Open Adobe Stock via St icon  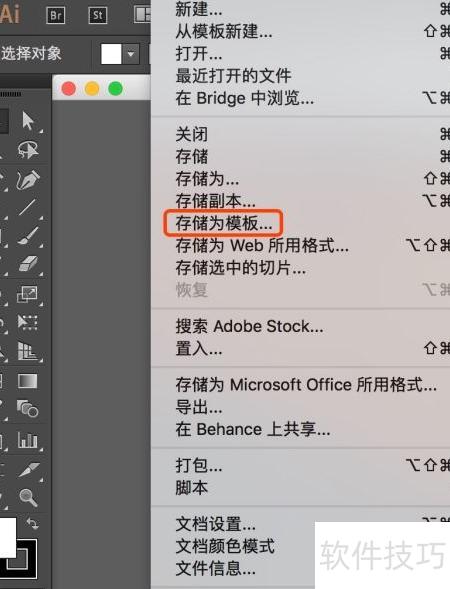98,15
